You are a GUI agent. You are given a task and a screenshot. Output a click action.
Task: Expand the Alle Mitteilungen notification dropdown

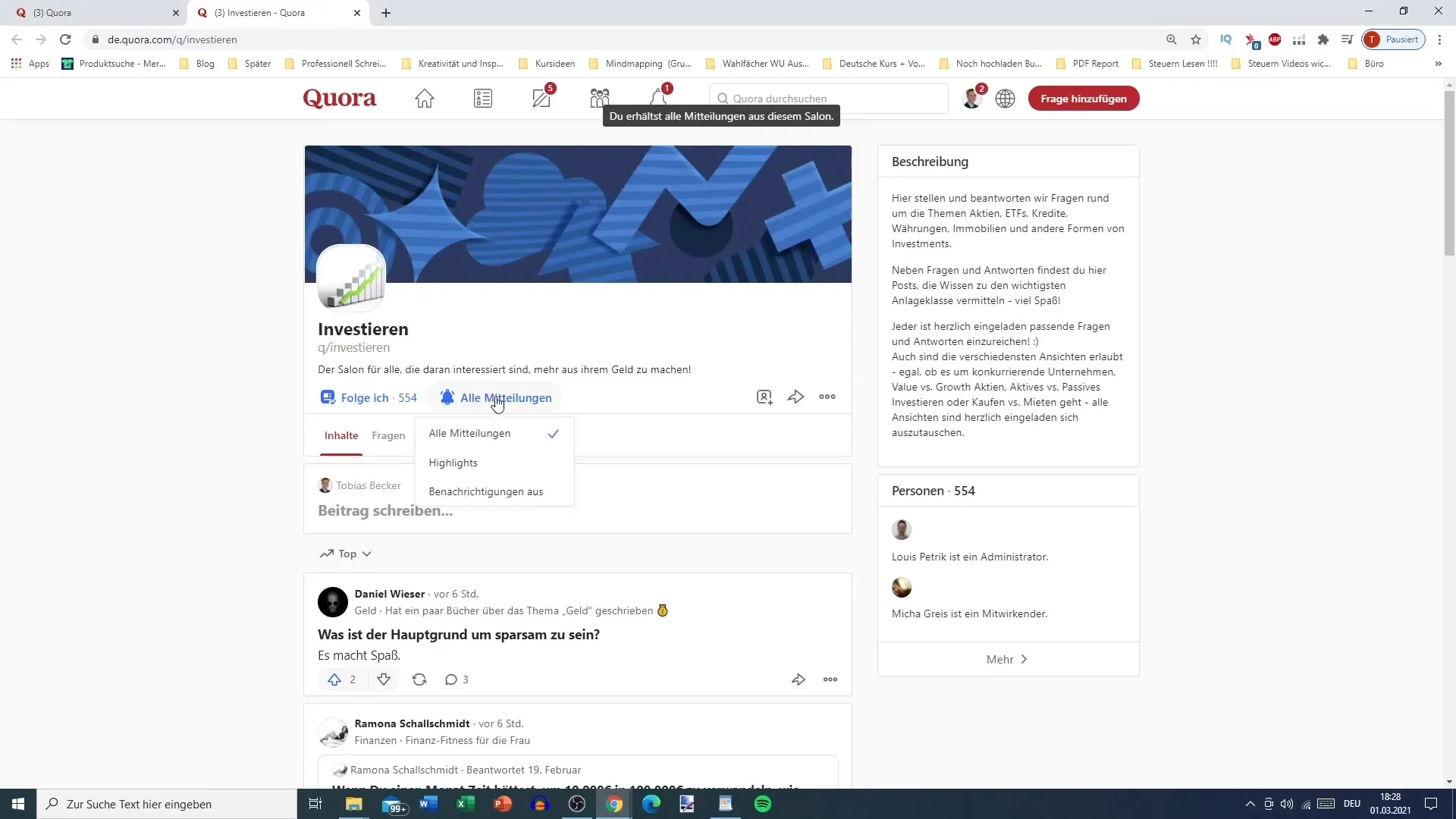pos(497,397)
